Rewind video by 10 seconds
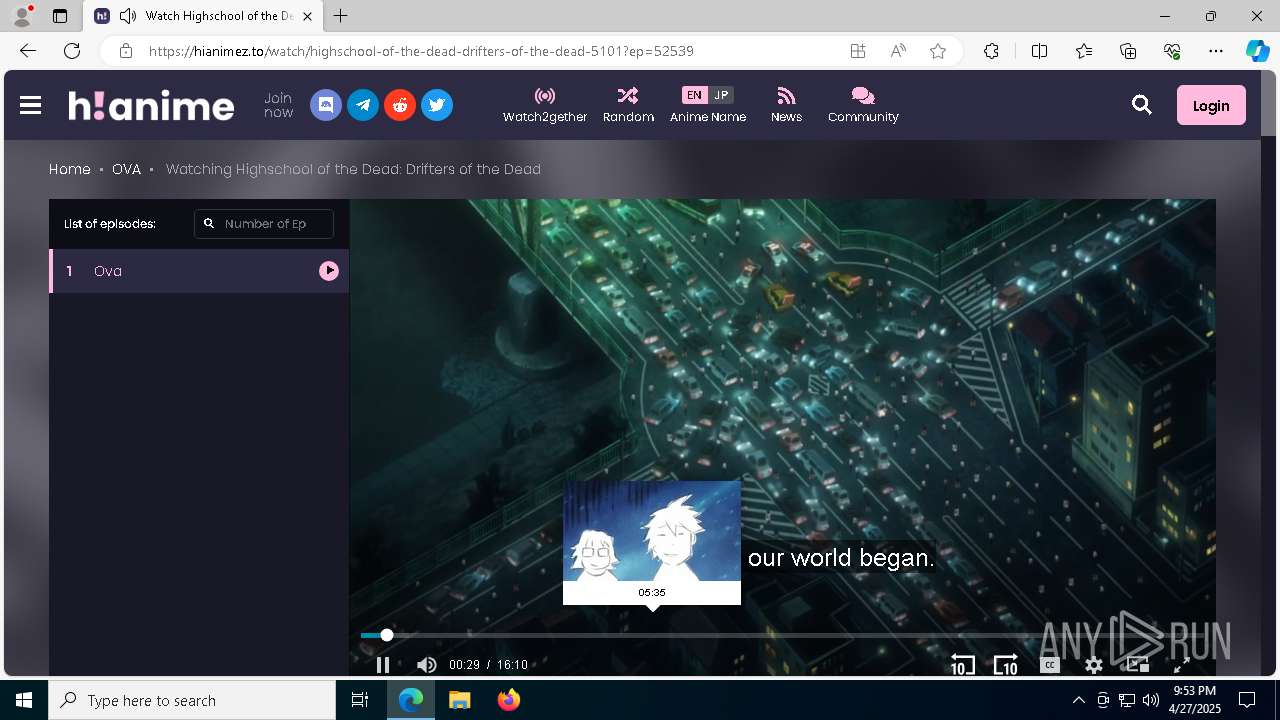The width and height of the screenshot is (1280, 720). pyautogui.click(x=962, y=665)
